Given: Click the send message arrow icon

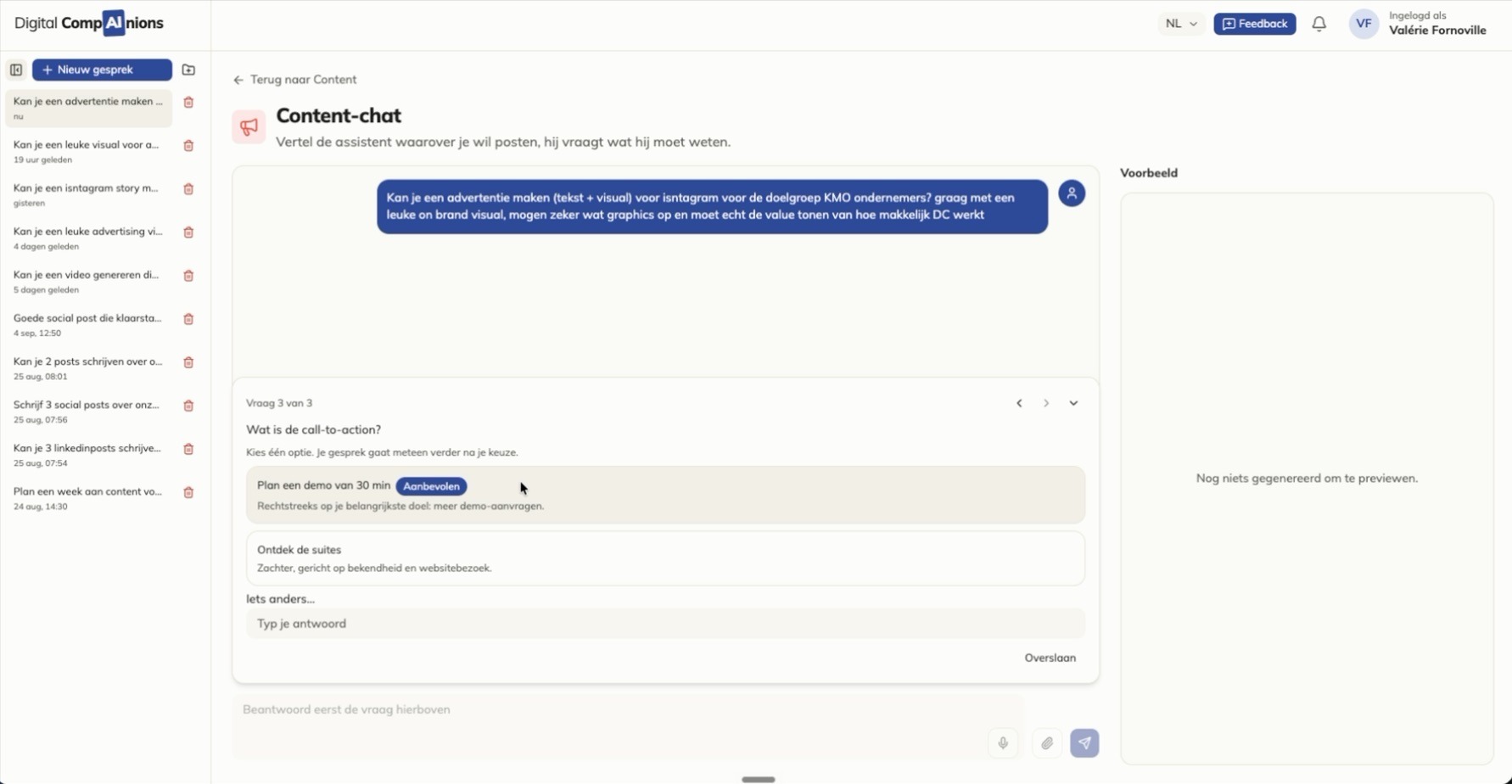Looking at the screenshot, I should coord(1084,743).
